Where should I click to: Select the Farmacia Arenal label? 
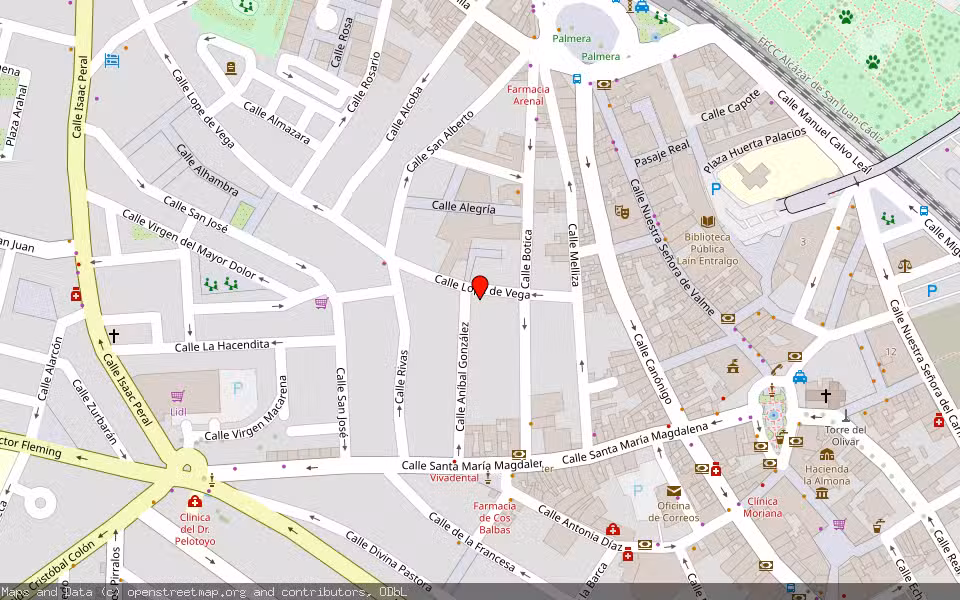click(528, 95)
